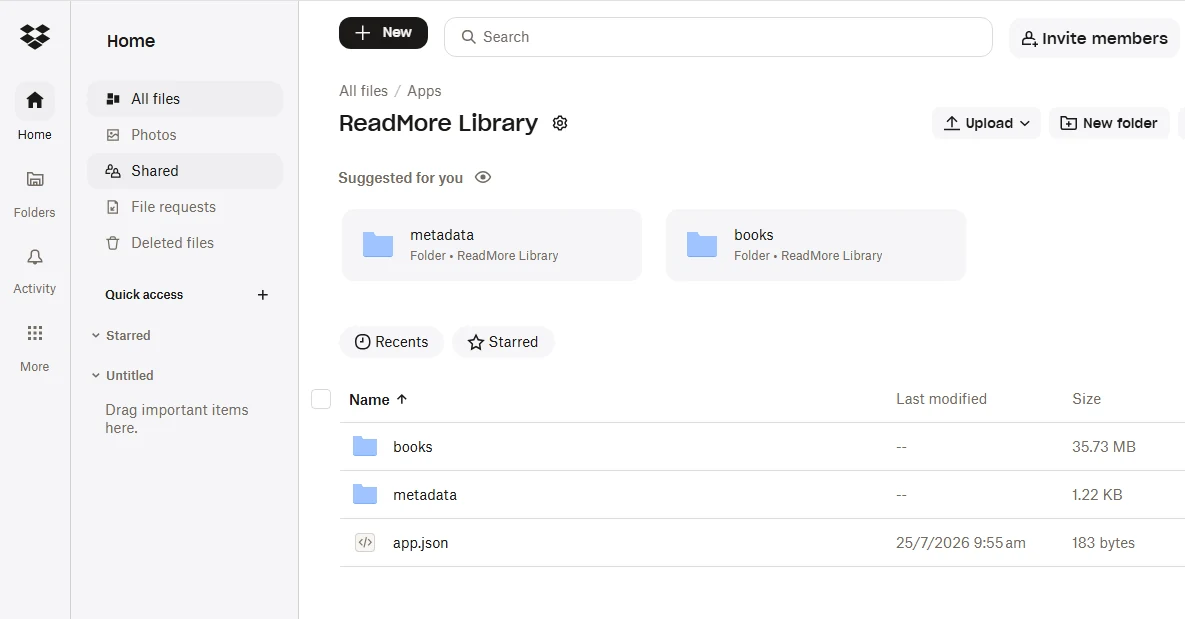This screenshot has width=1185, height=619.
Task: Open suggested books folder card
Action: tap(815, 245)
